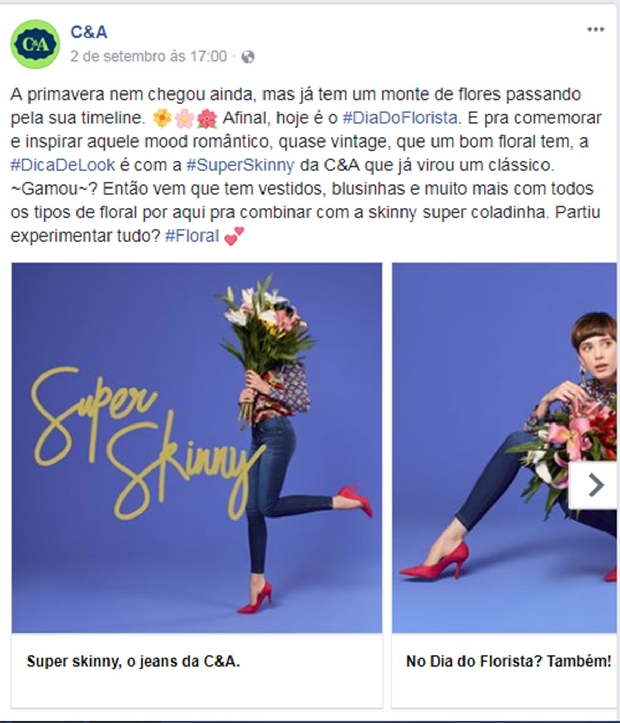Click the yellow flower emoji
This screenshot has height=723, width=620.
162,119
